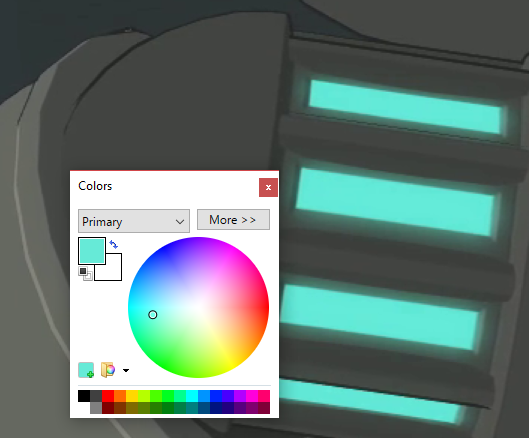The image size is (529, 438).
Task: Expand the palette menu small arrow
Action: 126,371
